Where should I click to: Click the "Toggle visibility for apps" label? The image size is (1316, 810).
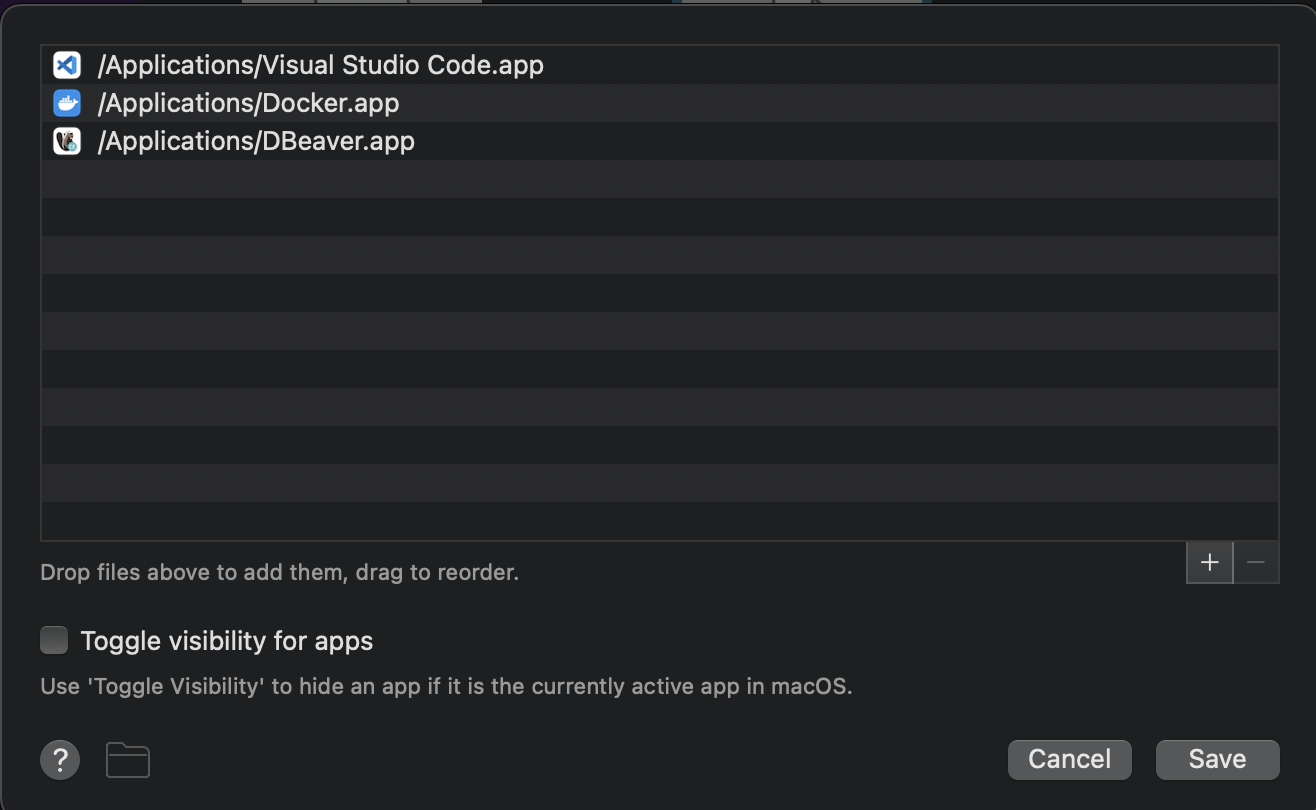pyautogui.click(x=227, y=641)
